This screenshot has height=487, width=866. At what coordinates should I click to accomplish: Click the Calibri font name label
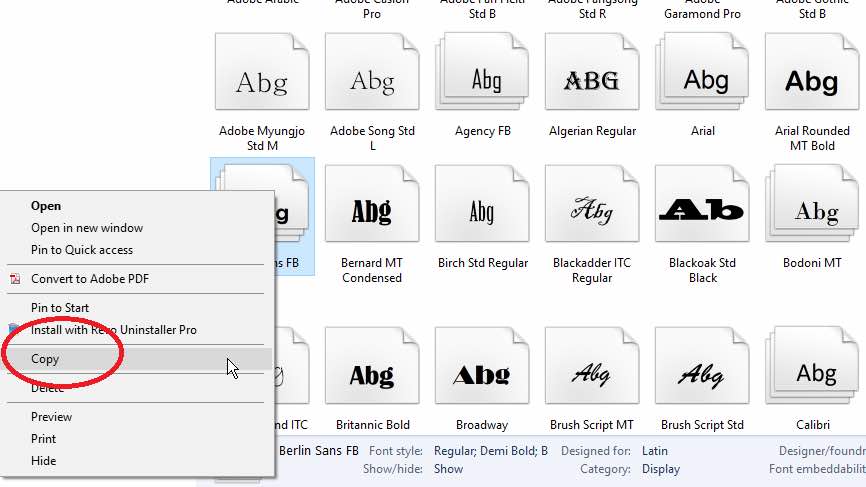click(812, 425)
